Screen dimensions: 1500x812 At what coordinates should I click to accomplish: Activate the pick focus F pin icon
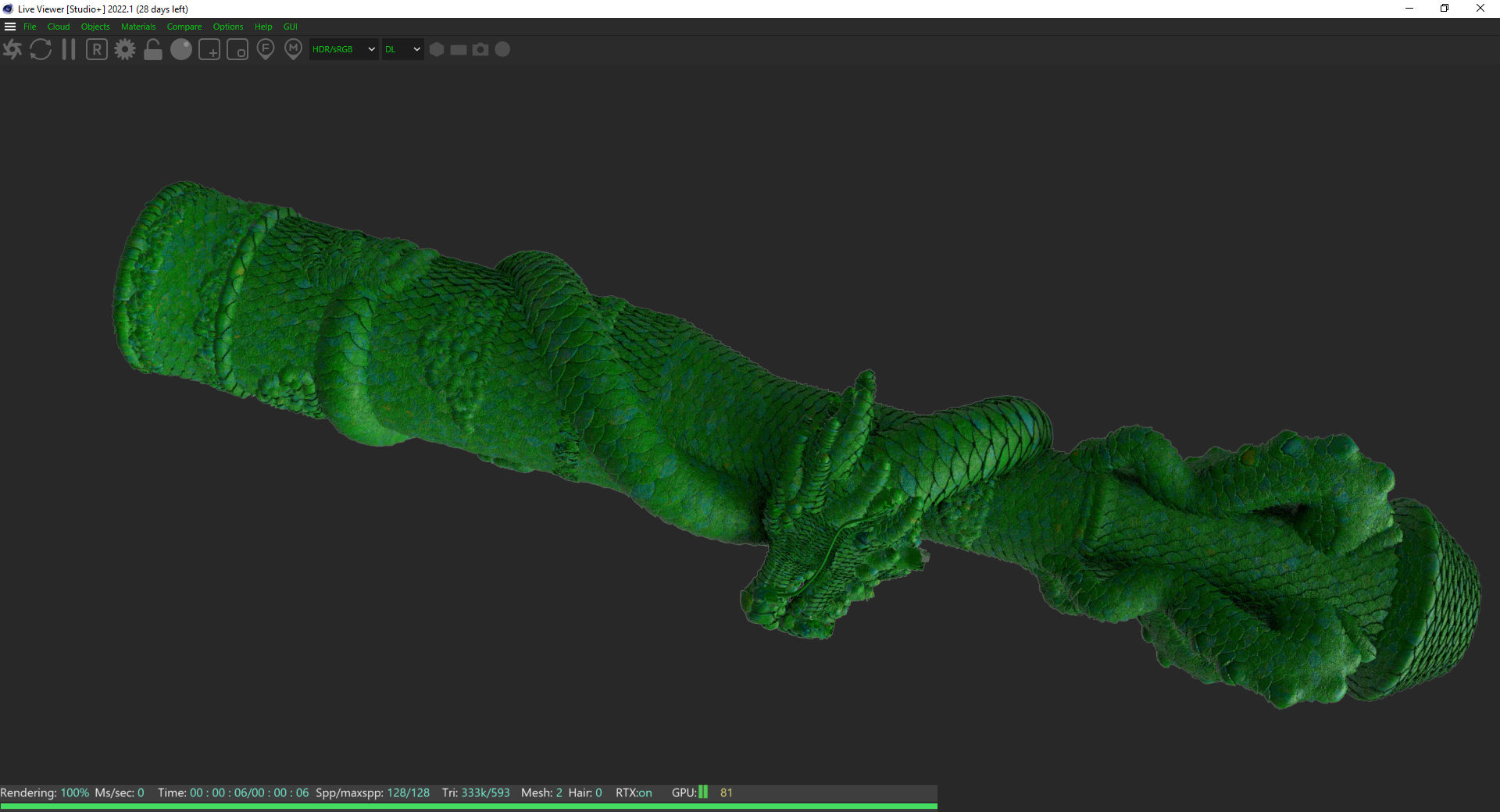(266, 50)
